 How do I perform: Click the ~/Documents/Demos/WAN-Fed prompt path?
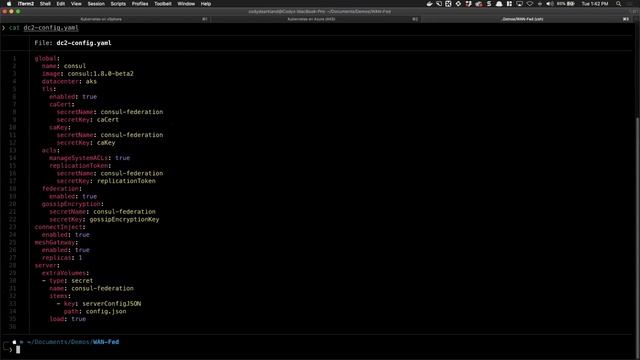pyautogui.click(x=73, y=342)
